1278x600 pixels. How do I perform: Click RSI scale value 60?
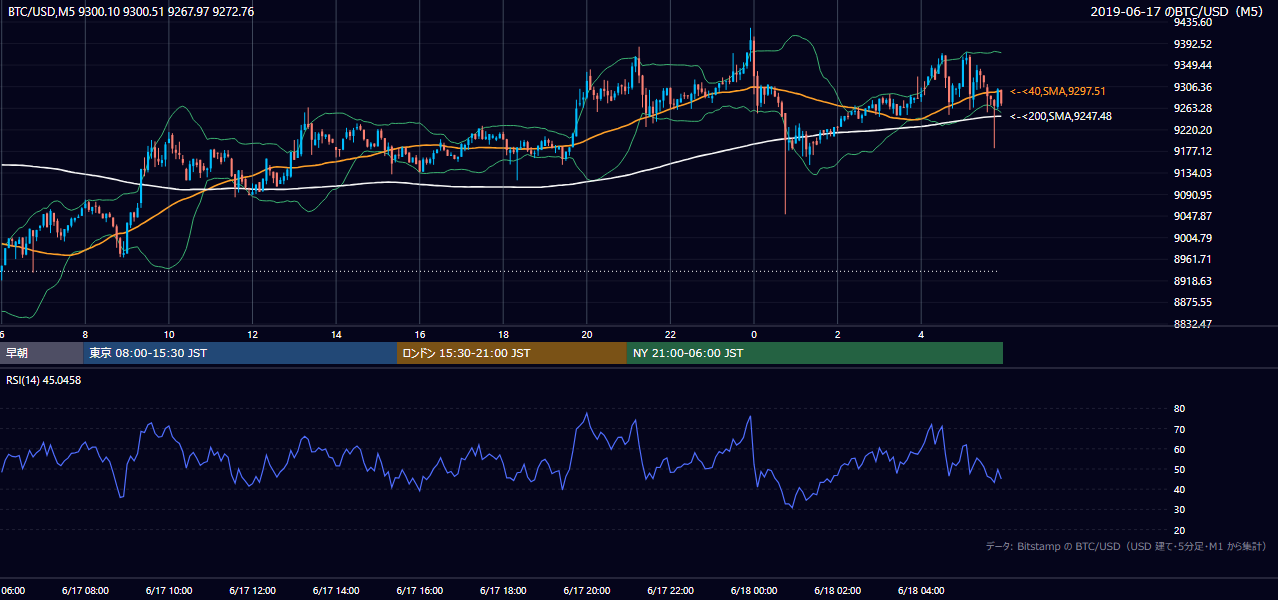pyautogui.click(x=1180, y=449)
